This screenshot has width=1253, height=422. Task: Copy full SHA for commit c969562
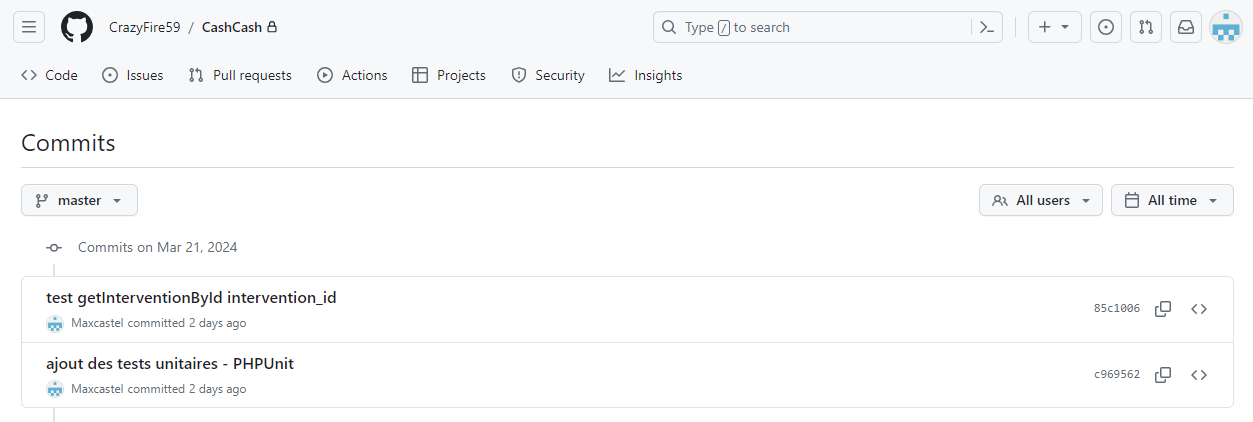(x=1163, y=375)
